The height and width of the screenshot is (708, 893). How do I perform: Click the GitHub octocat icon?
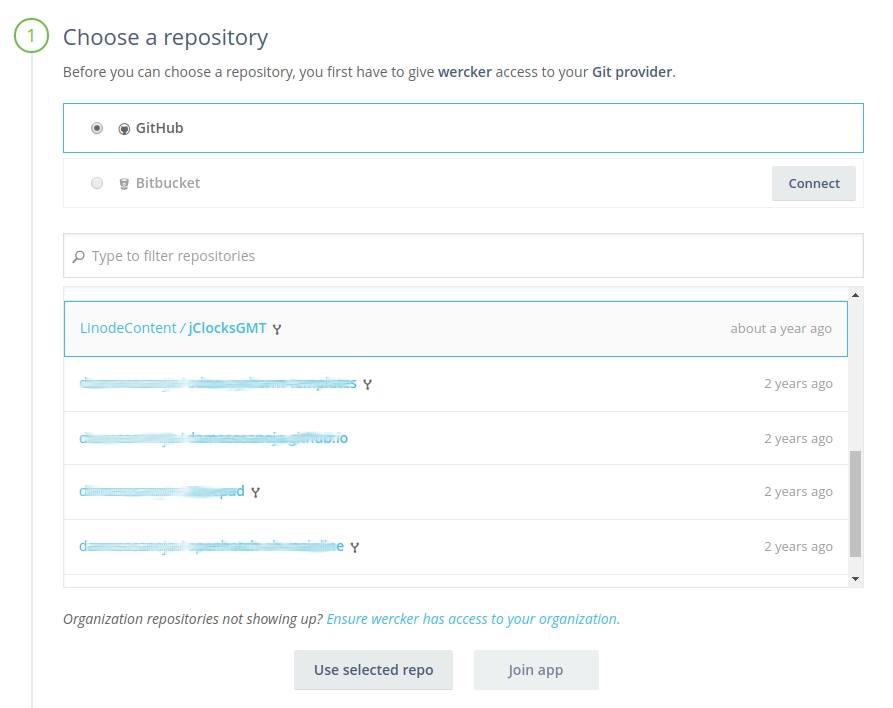pyautogui.click(x=124, y=127)
